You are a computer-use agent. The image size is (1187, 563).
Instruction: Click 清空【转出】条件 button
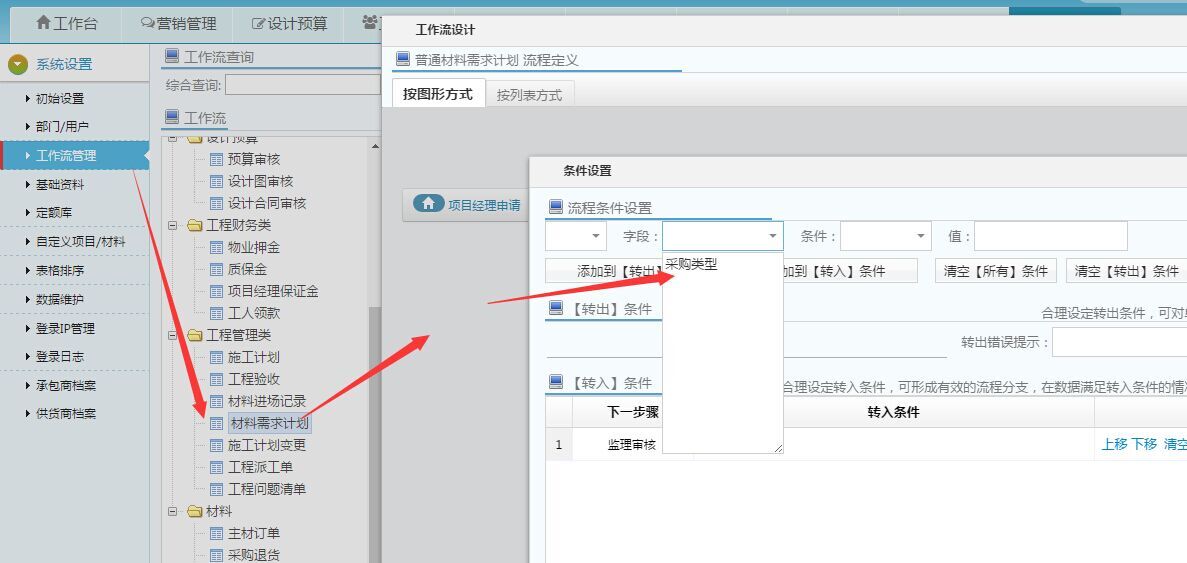pos(1126,271)
